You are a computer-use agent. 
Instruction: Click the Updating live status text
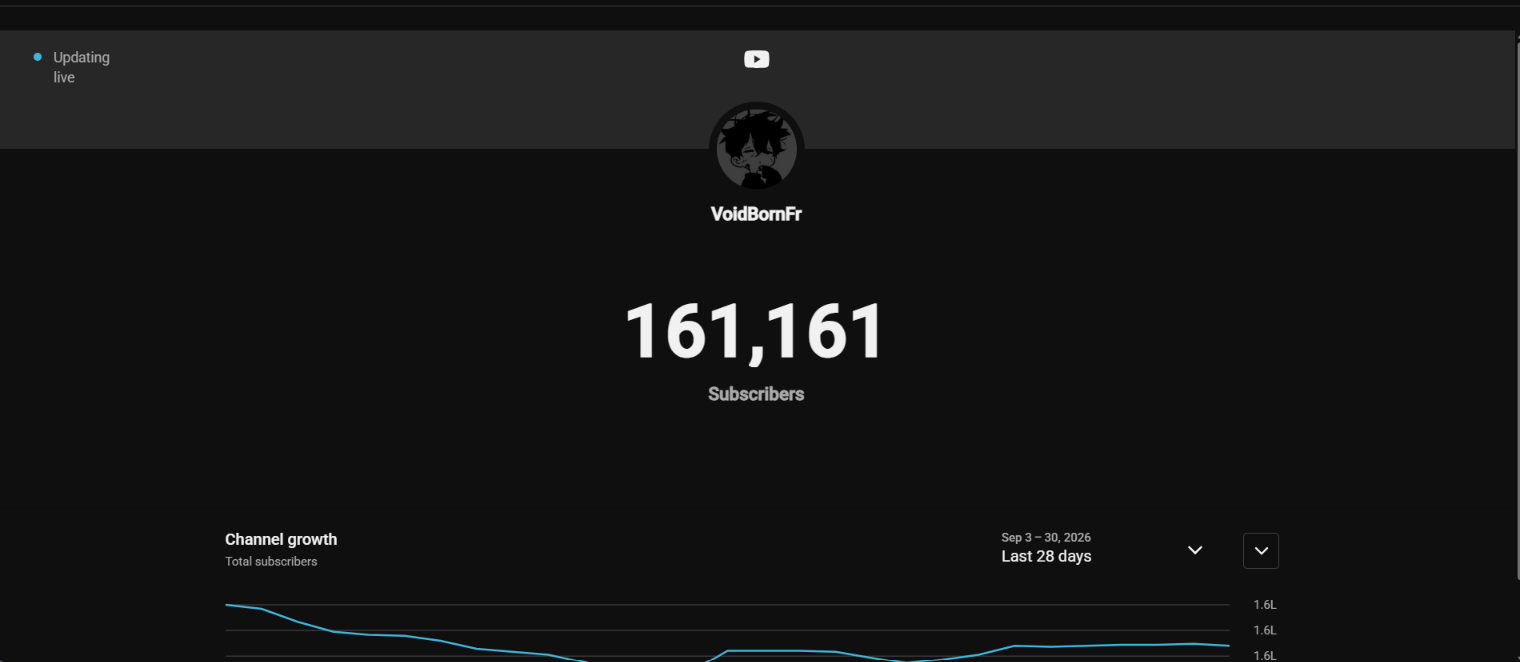81,67
